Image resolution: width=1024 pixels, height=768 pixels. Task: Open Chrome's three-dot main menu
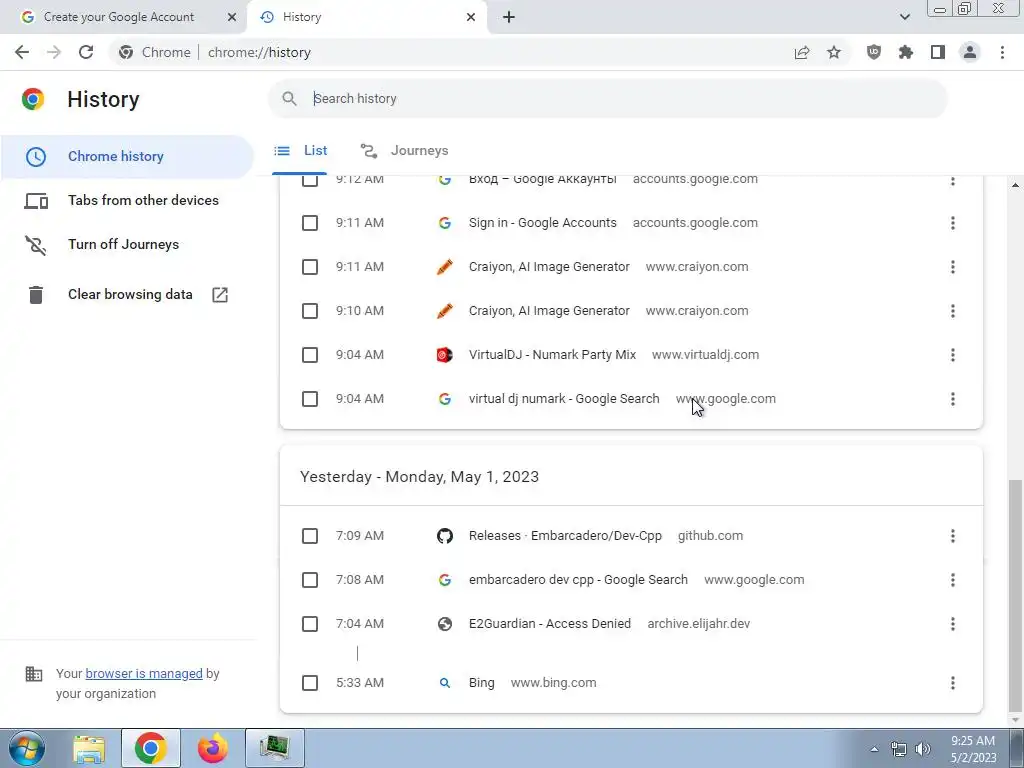[x=1002, y=52]
